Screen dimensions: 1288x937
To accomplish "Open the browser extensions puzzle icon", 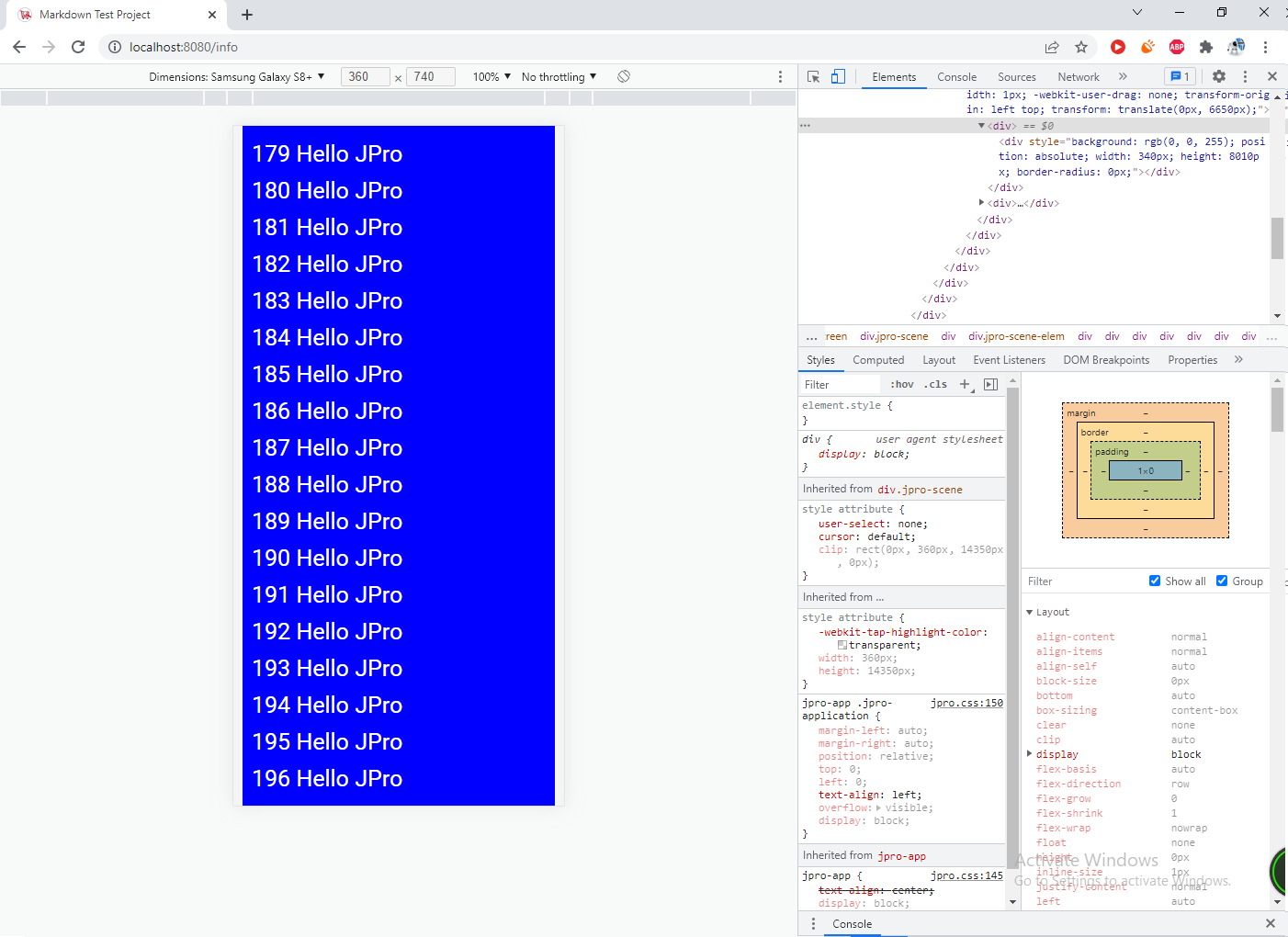I will (1205, 46).
